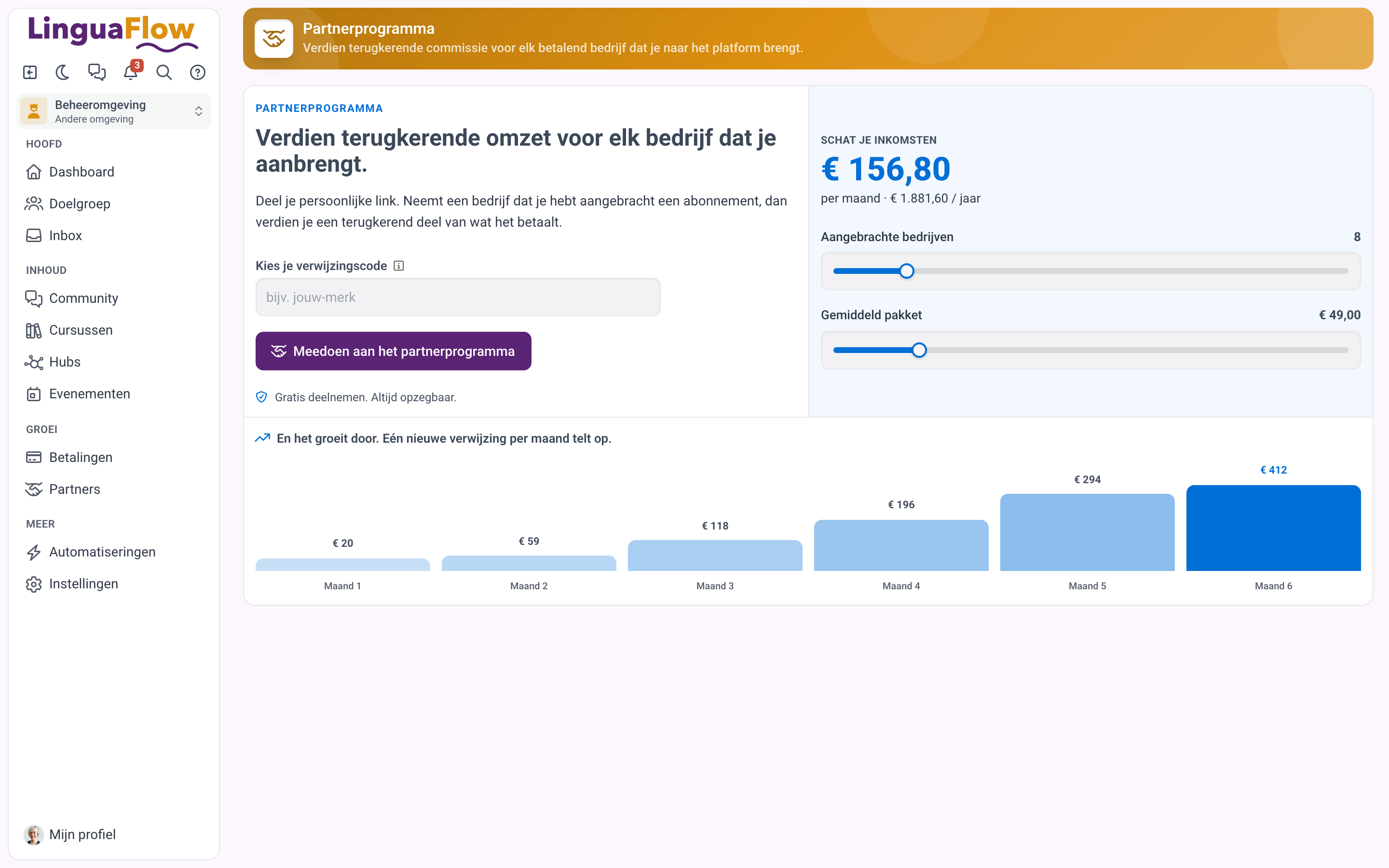Click the Partners handshake icon in sidebar
Image resolution: width=1389 pixels, height=868 pixels.
pyautogui.click(x=34, y=489)
